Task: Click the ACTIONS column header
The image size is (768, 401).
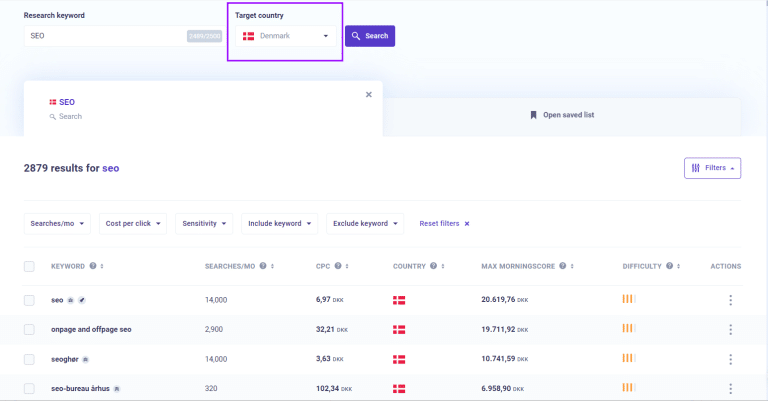Action: [725, 266]
